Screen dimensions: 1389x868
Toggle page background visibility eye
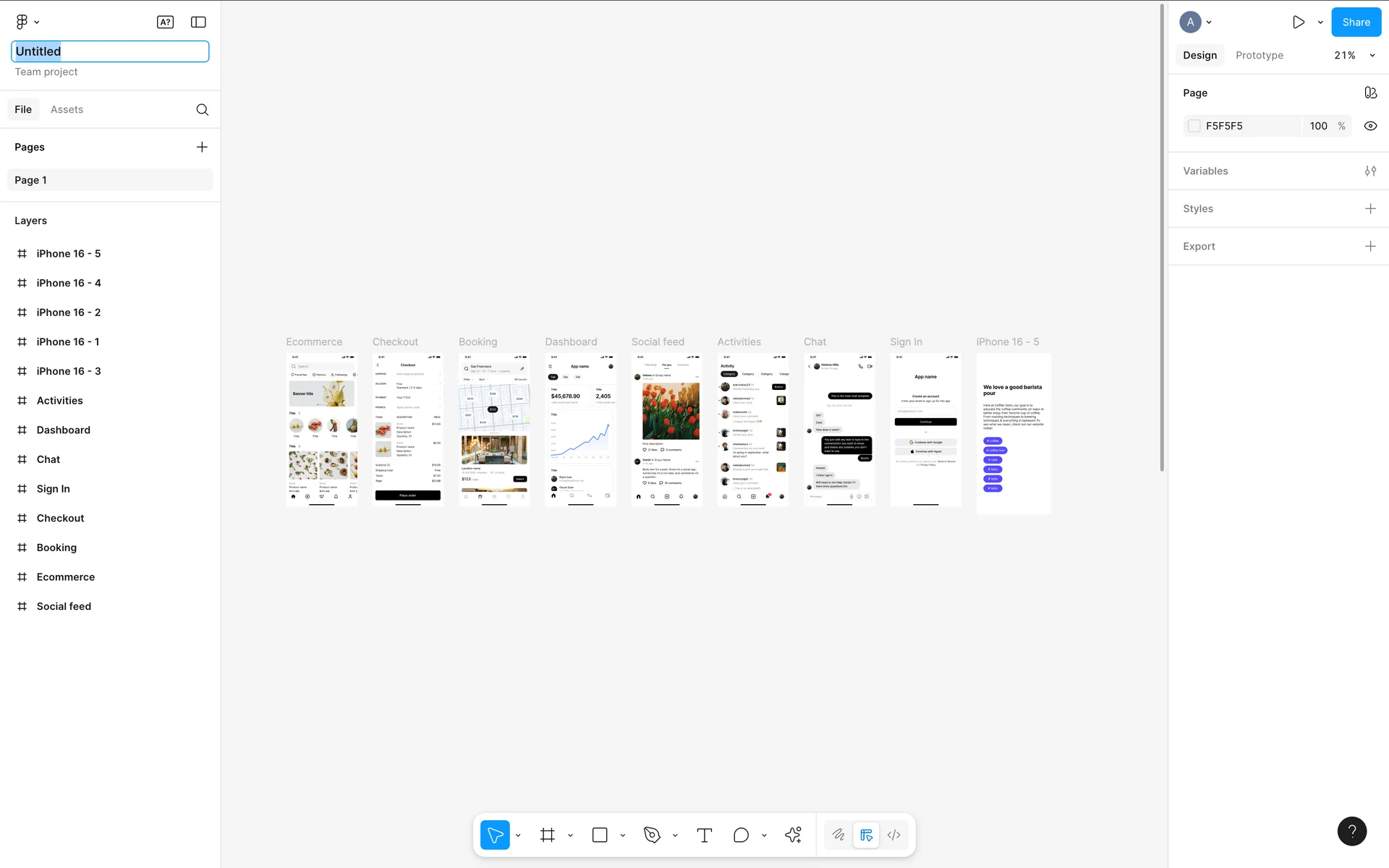pos(1370,126)
